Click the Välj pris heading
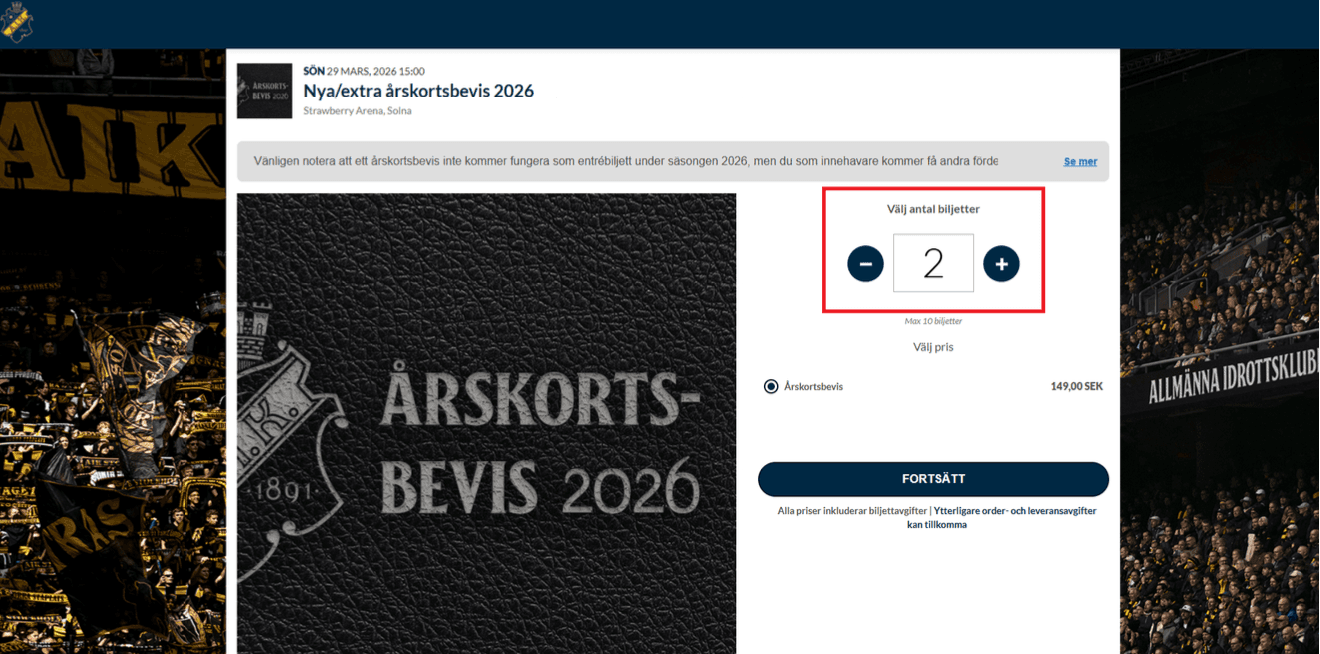This screenshot has width=1320, height=654. [933, 347]
